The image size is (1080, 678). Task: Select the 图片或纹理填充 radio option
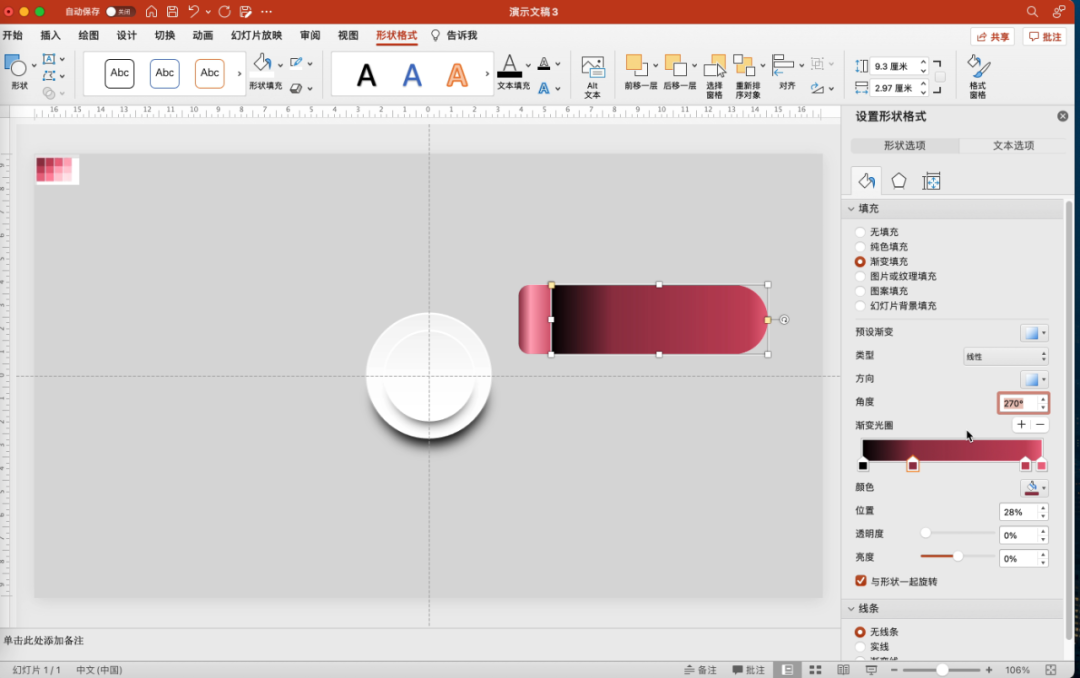coord(860,276)
